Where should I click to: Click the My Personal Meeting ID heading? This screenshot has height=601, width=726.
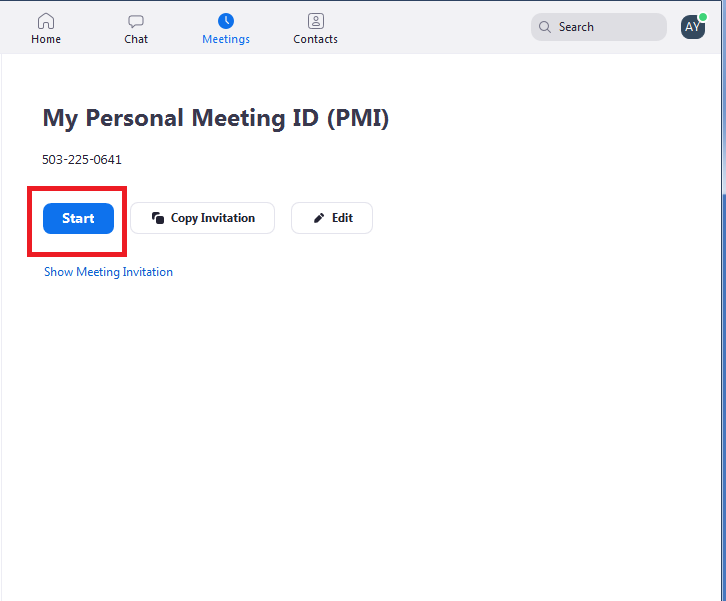click(x=216, y=118)
